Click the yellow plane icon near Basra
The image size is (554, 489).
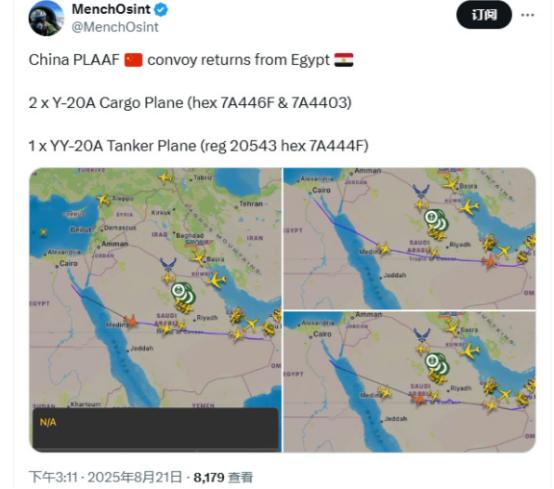pos(199,258)
